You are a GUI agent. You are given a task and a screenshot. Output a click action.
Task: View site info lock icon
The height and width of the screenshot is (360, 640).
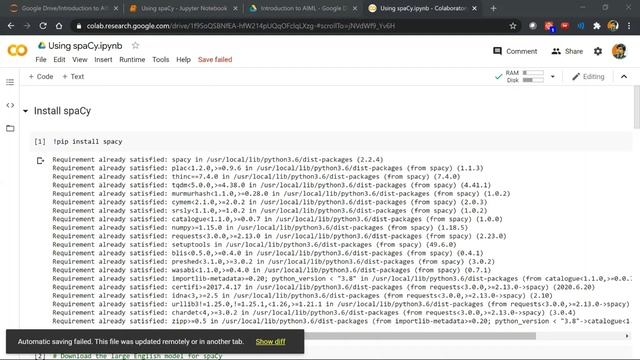79,26
